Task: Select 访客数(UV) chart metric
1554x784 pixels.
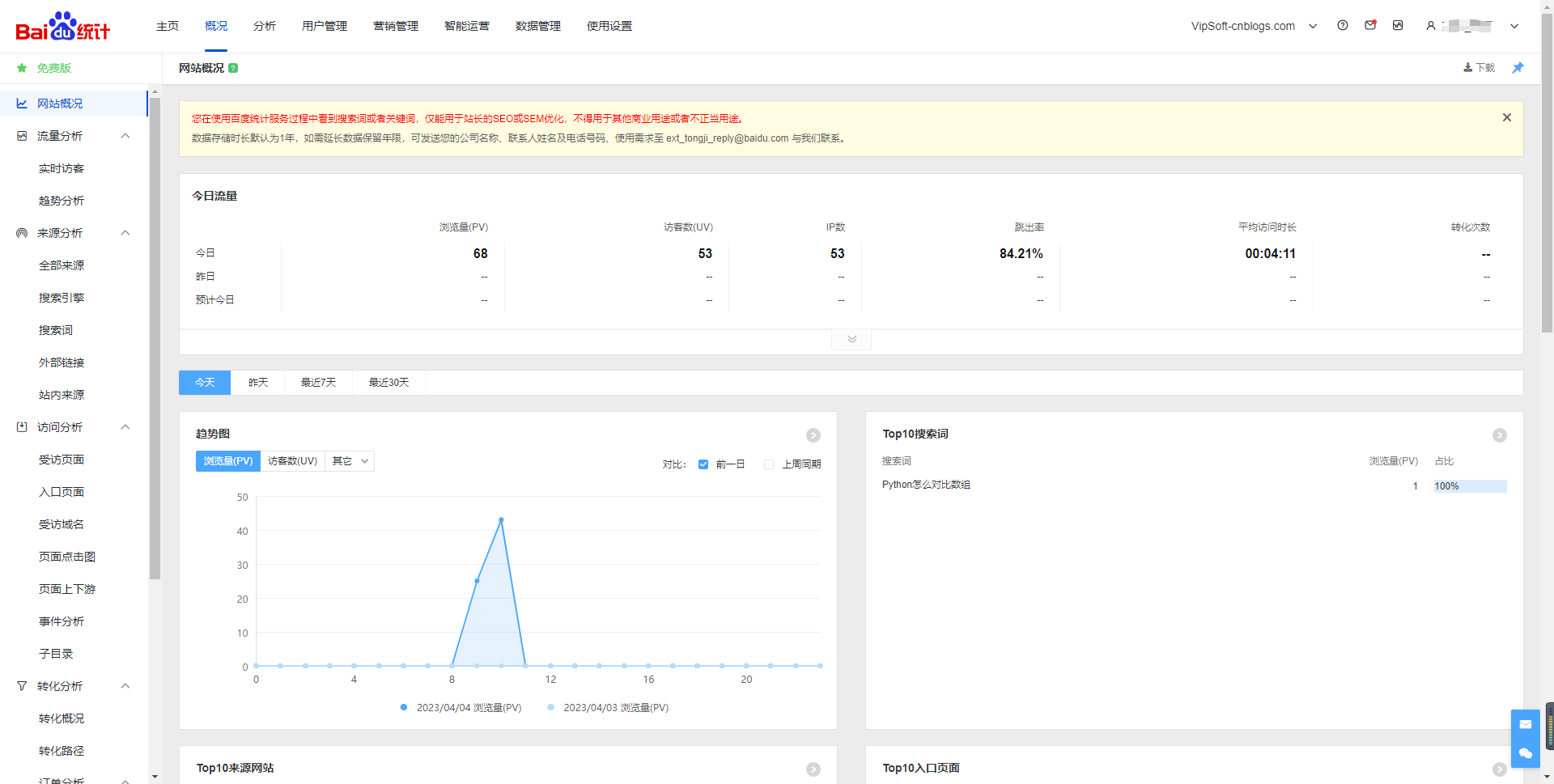Action: [x=292, y=461]
